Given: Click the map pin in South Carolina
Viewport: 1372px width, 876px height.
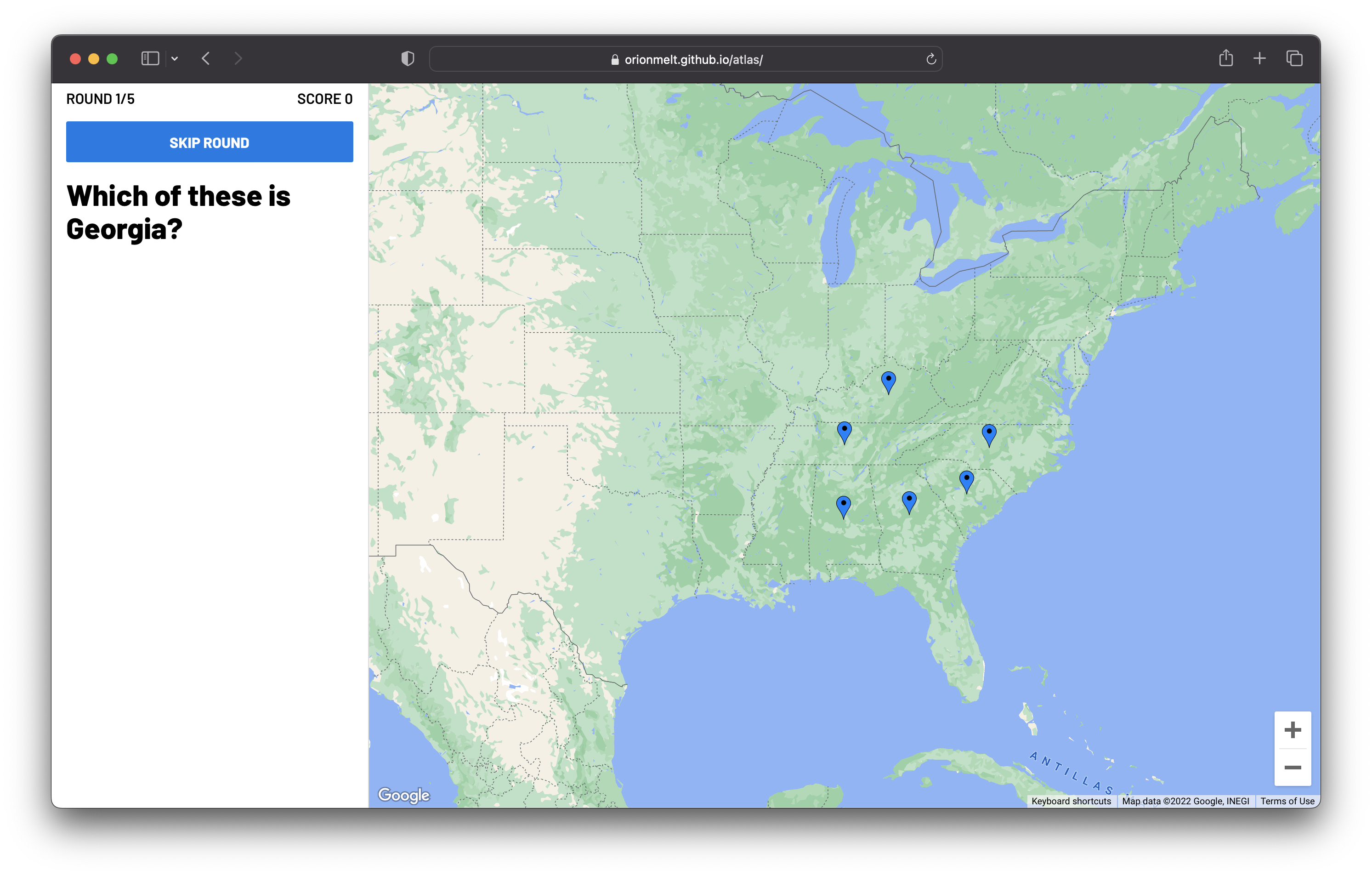Looking at the screenshot, I should pos(966,480).
